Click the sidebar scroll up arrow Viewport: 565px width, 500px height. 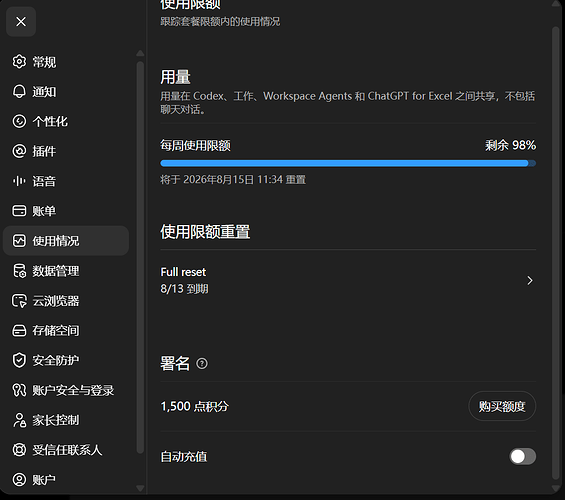140,53
